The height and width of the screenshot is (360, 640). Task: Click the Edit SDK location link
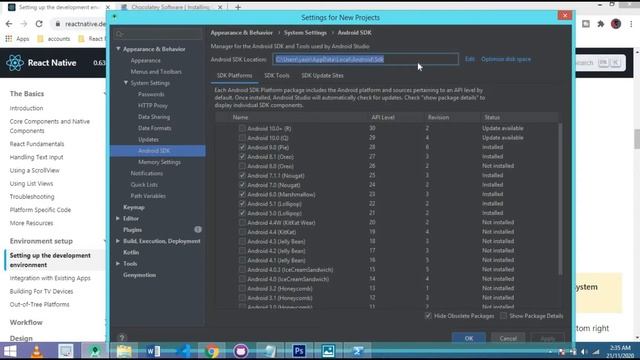point(469,59)
